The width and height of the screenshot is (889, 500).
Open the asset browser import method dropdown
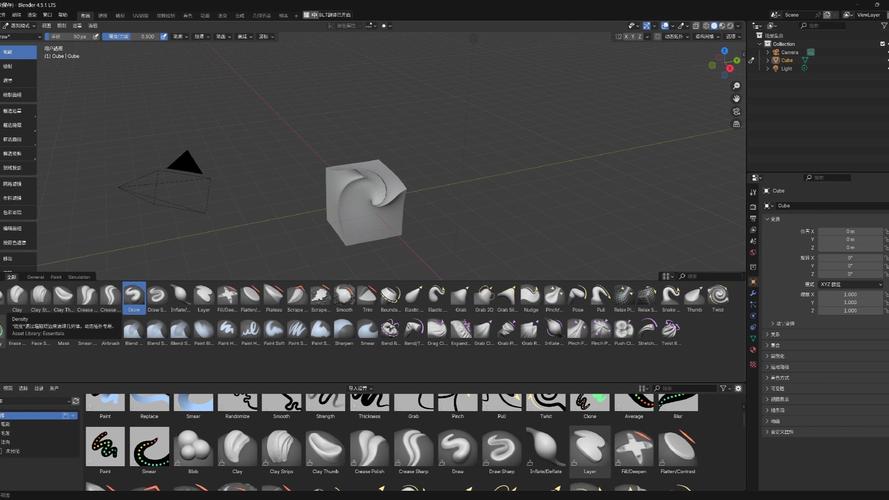[x=361, y=388]
